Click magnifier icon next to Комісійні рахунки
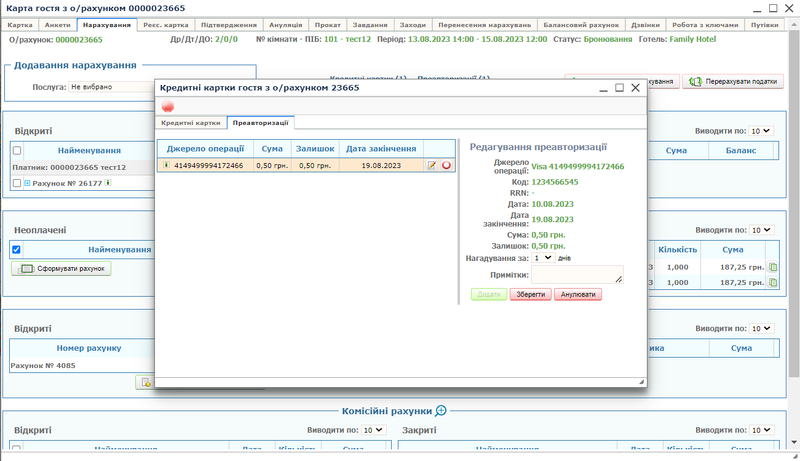 441,410
